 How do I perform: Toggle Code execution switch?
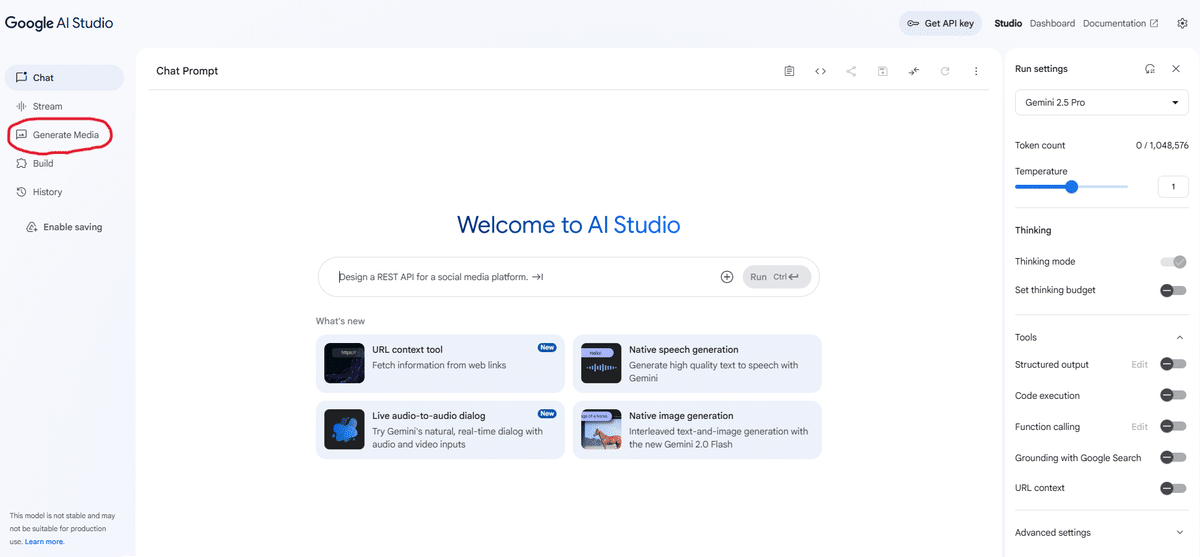(1173, 396)
